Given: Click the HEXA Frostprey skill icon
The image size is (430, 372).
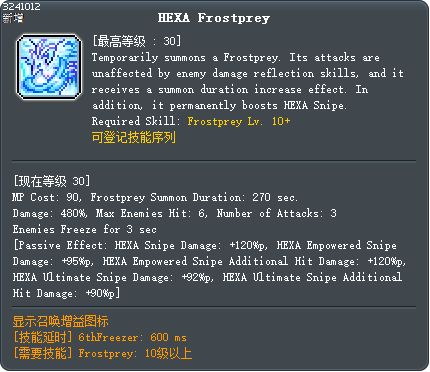Looking at the screenshot, I should coord(49,67).
